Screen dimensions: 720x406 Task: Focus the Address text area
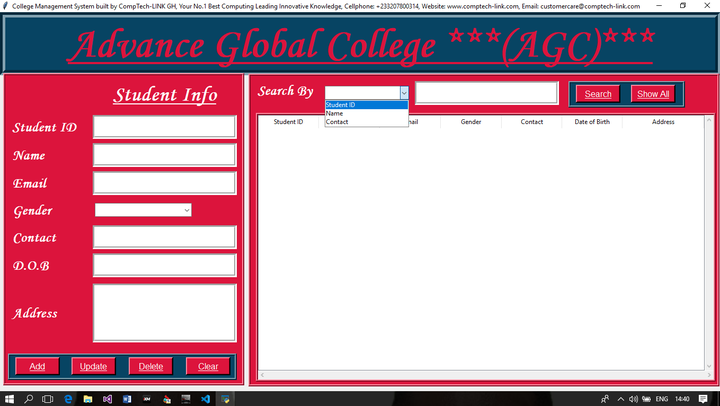pyautogui.click(x=164, y=313)
